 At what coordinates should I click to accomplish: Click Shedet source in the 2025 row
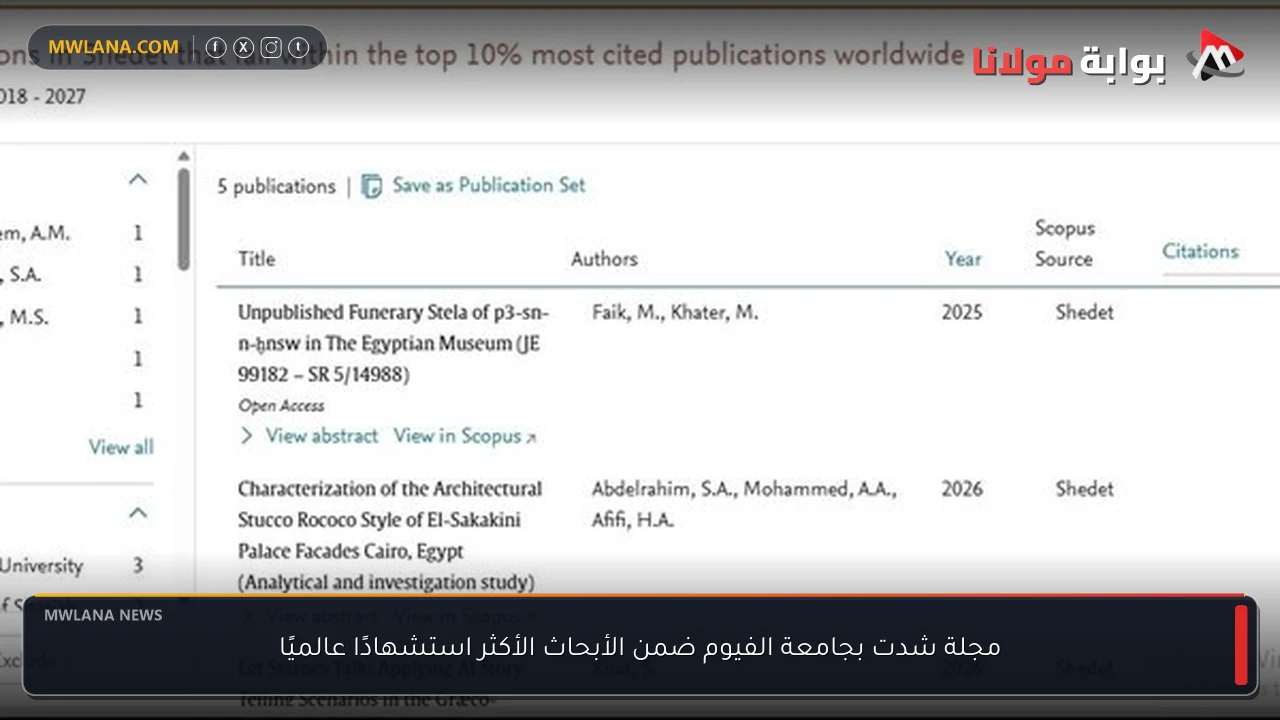(1084, 312)
